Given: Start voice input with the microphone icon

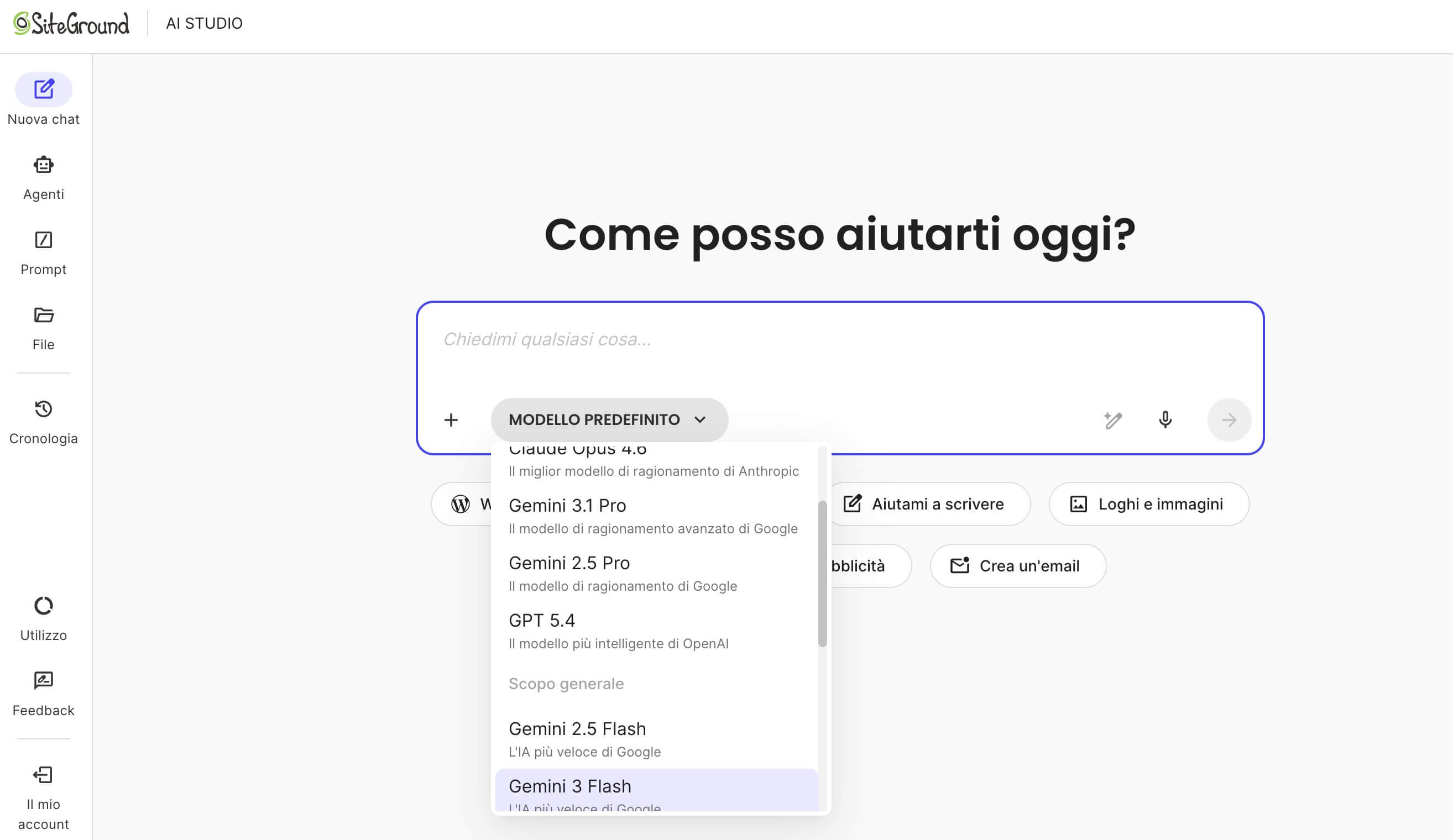Looking at the screenshot, I should [x=1165, y=419].
